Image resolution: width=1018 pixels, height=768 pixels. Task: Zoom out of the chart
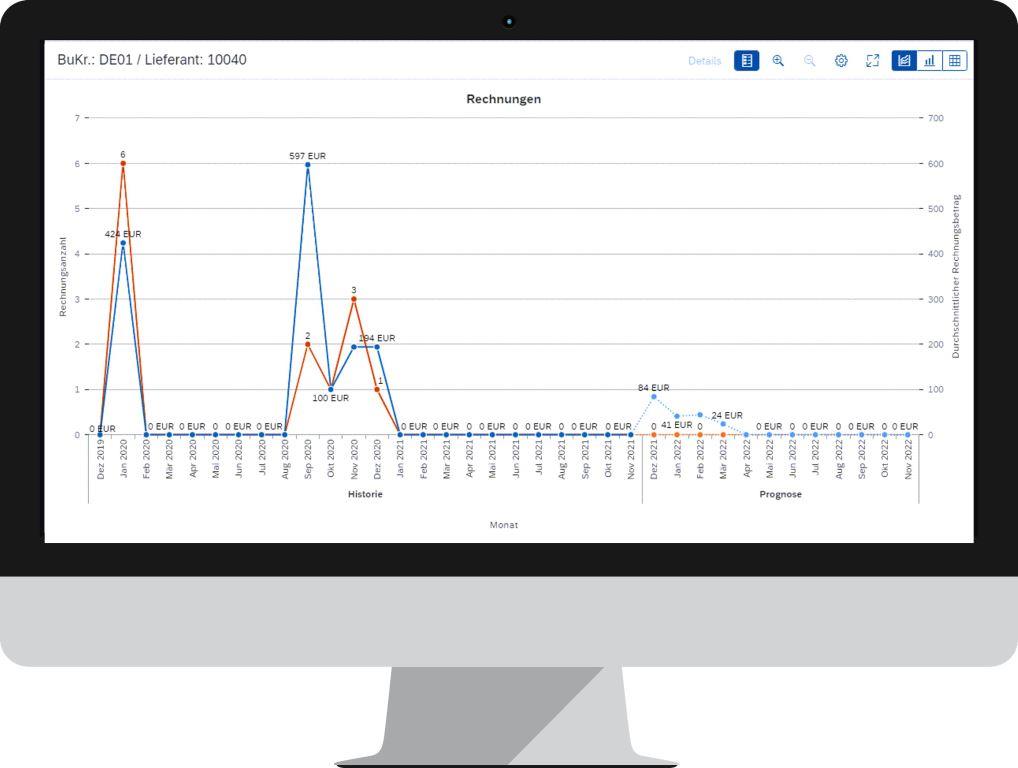click(810, 60)
